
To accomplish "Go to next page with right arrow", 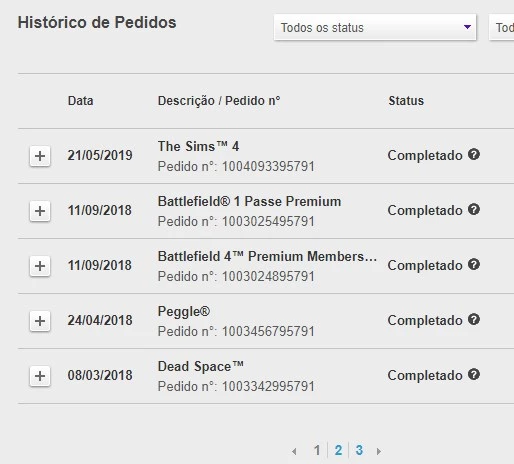I will point(379,451).
